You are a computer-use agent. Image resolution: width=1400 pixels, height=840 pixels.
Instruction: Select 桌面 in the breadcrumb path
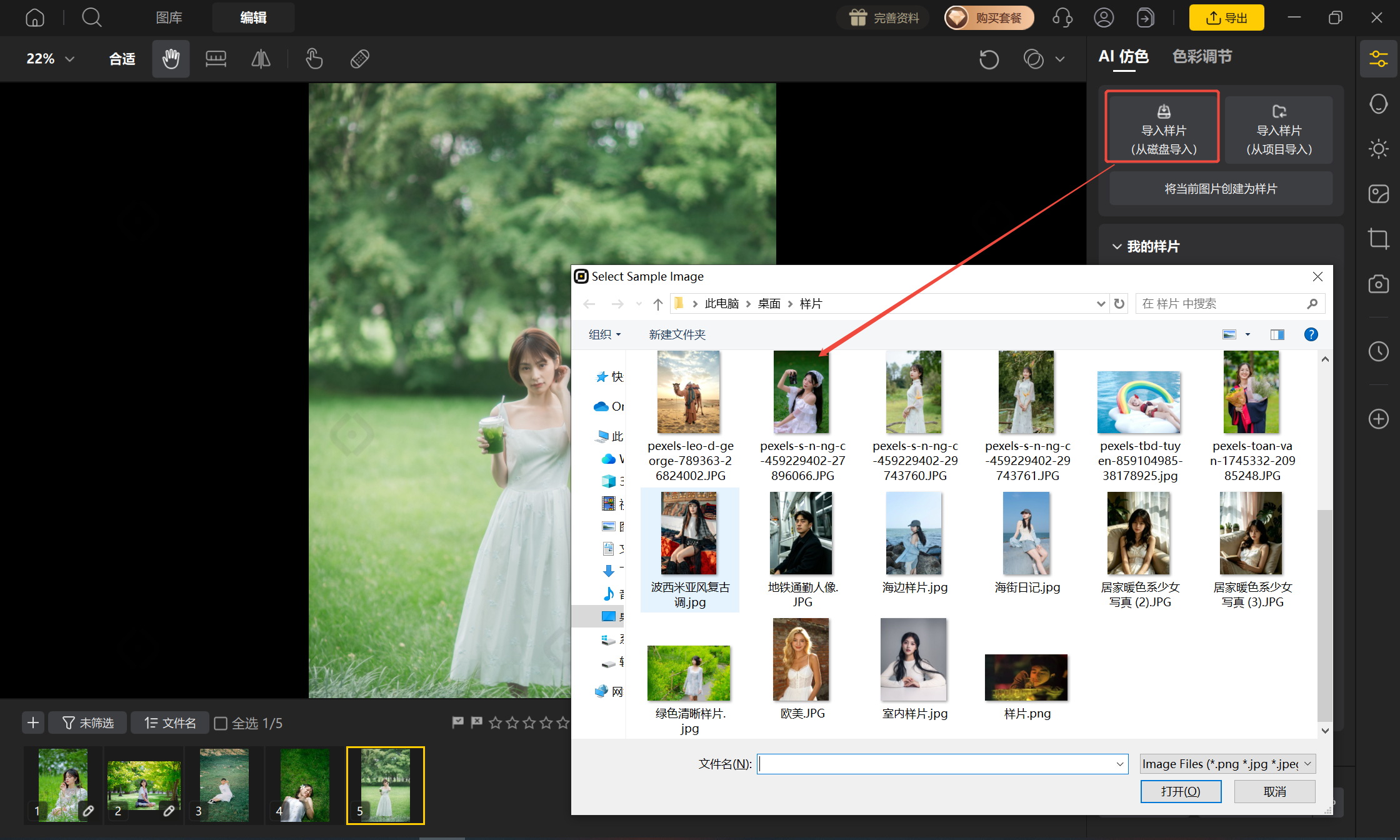(769, 304)
